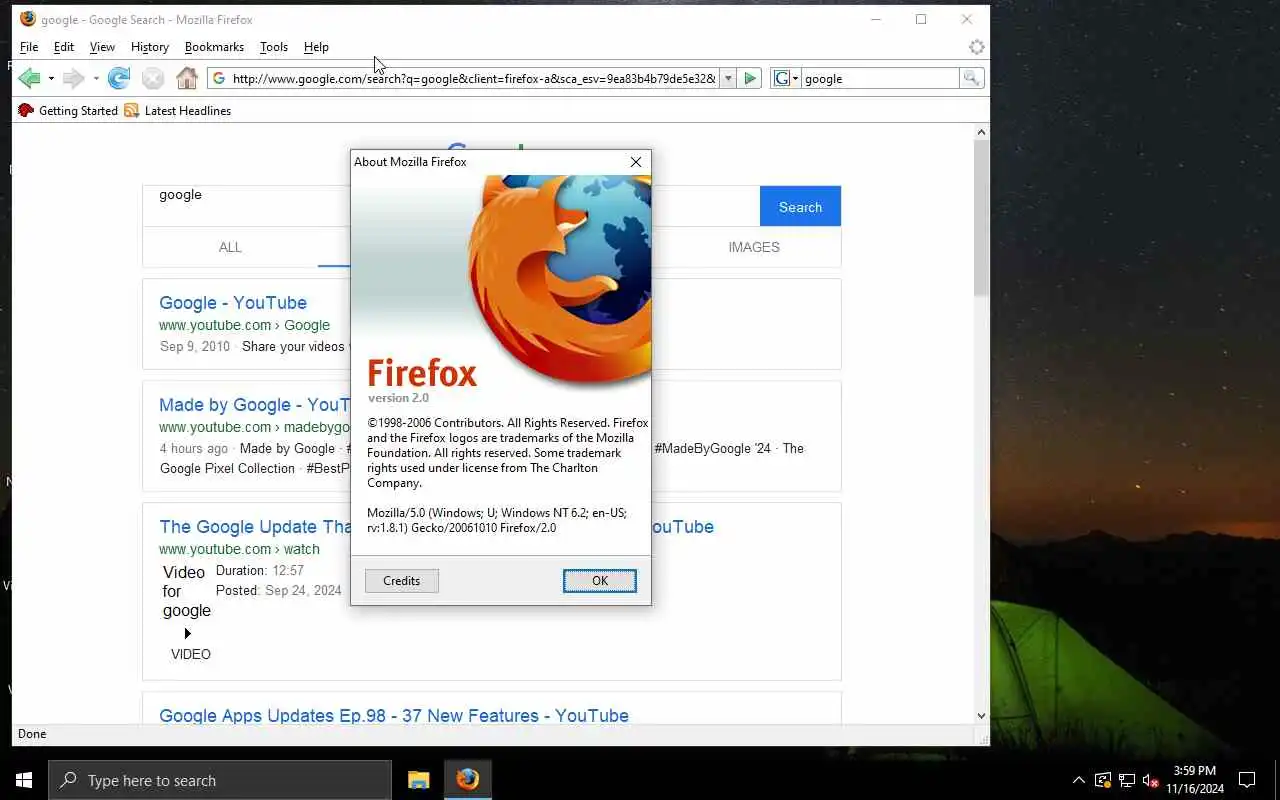Click the Getting Started bookmark icon

[x=26, y=111]
